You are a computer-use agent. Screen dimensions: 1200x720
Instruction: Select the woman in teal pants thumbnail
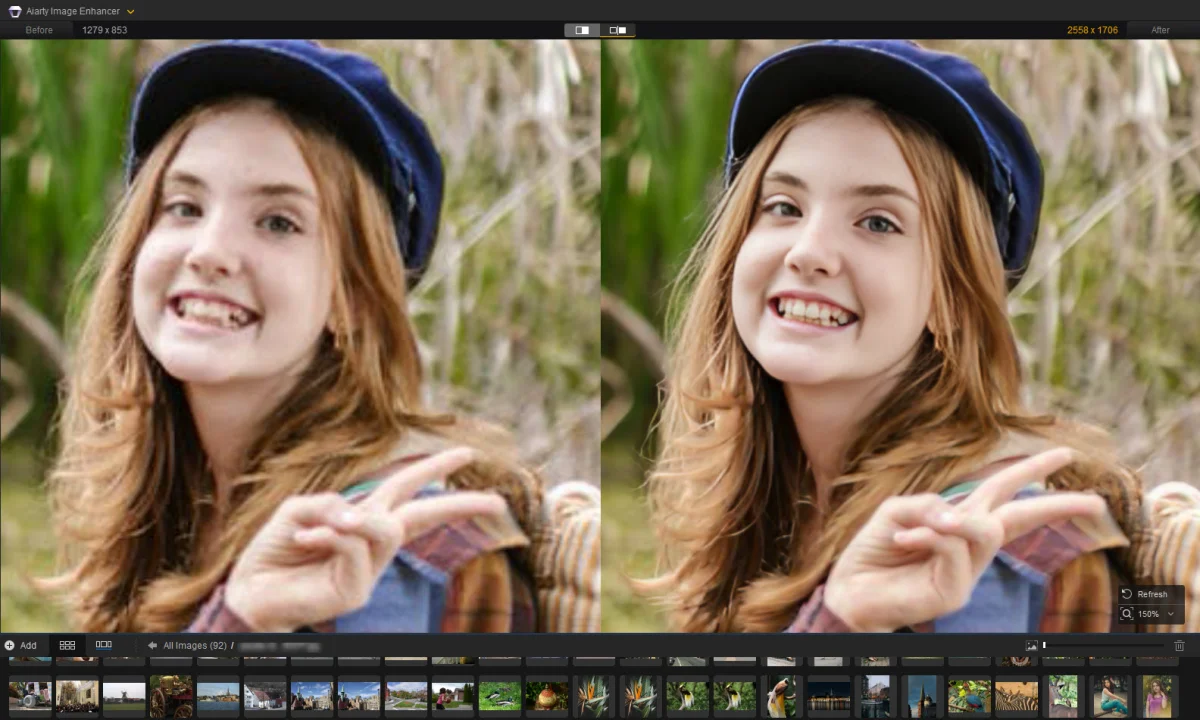(x=1110, y=695)
